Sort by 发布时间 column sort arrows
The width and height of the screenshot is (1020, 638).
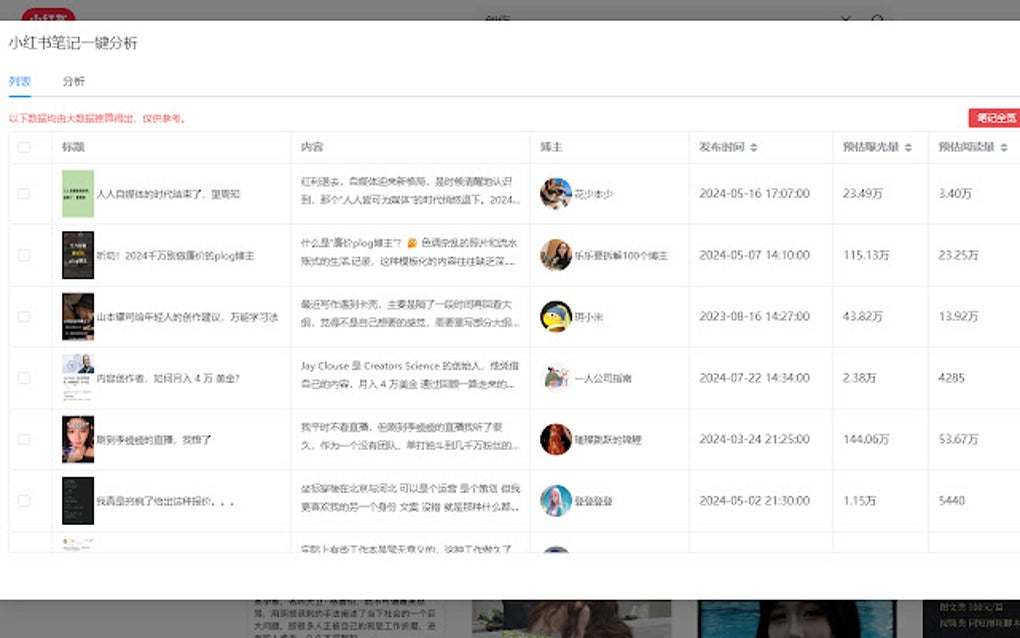(x=753, y=147)
